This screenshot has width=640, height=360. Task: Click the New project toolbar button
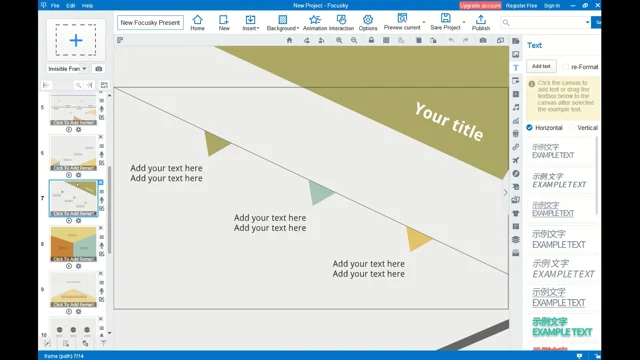pyautogui.click(x=224, y=22)
